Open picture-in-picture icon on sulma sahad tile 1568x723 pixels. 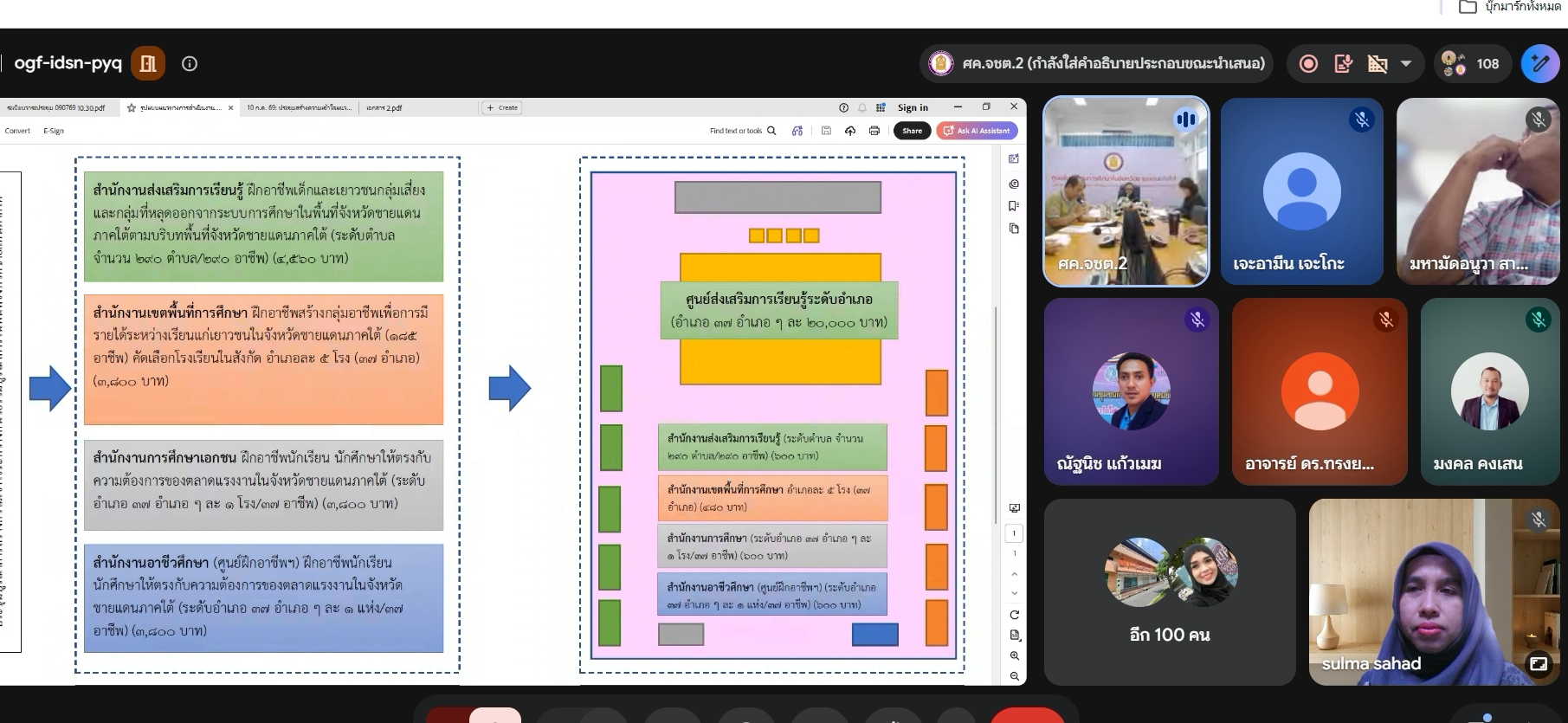point(1539,664)
